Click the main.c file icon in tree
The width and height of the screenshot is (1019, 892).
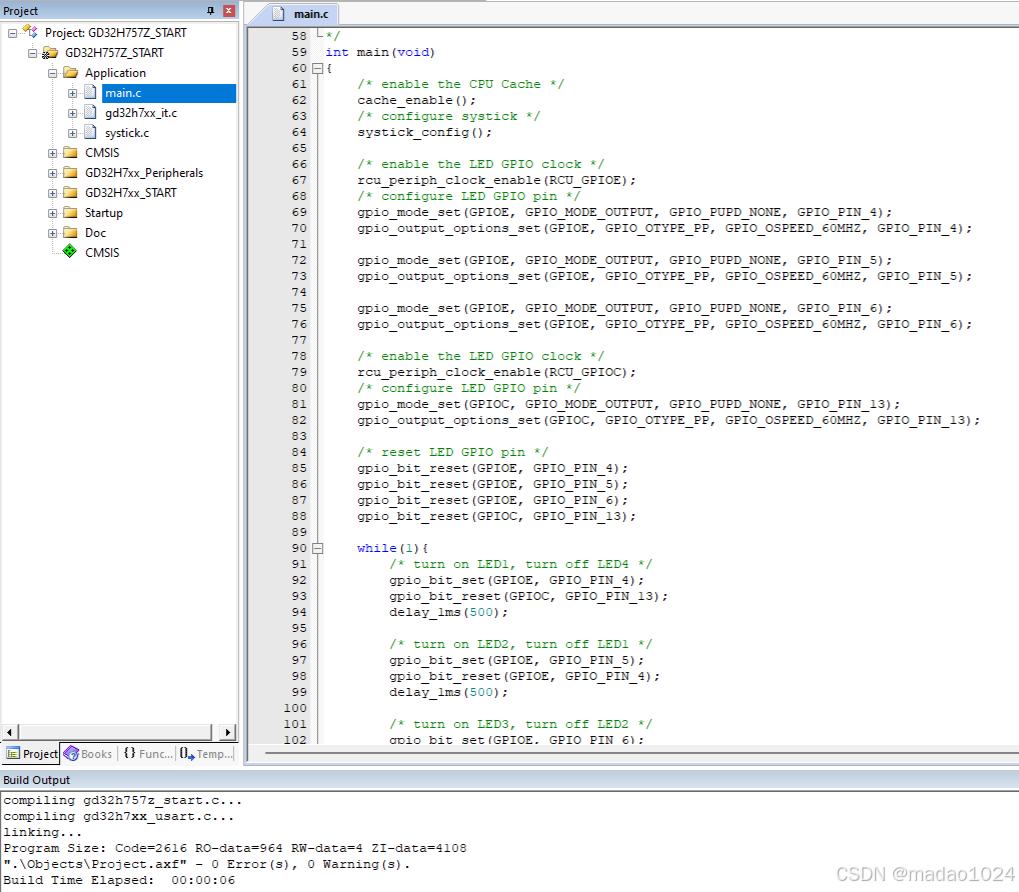click(x=90, y=92)
